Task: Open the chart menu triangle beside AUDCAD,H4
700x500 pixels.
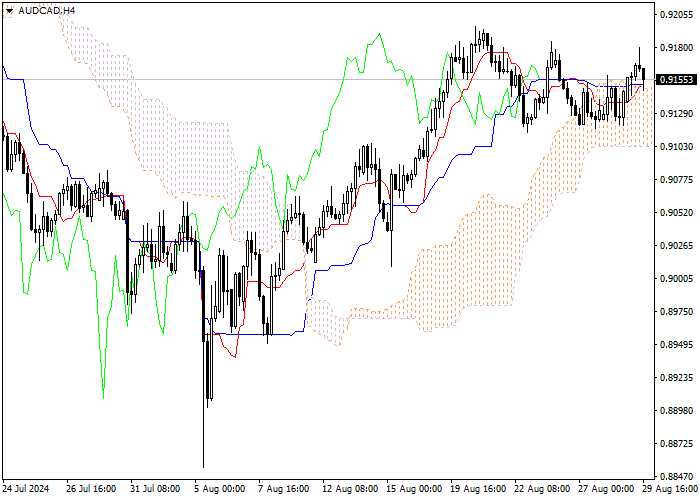Action: [9, 11]
